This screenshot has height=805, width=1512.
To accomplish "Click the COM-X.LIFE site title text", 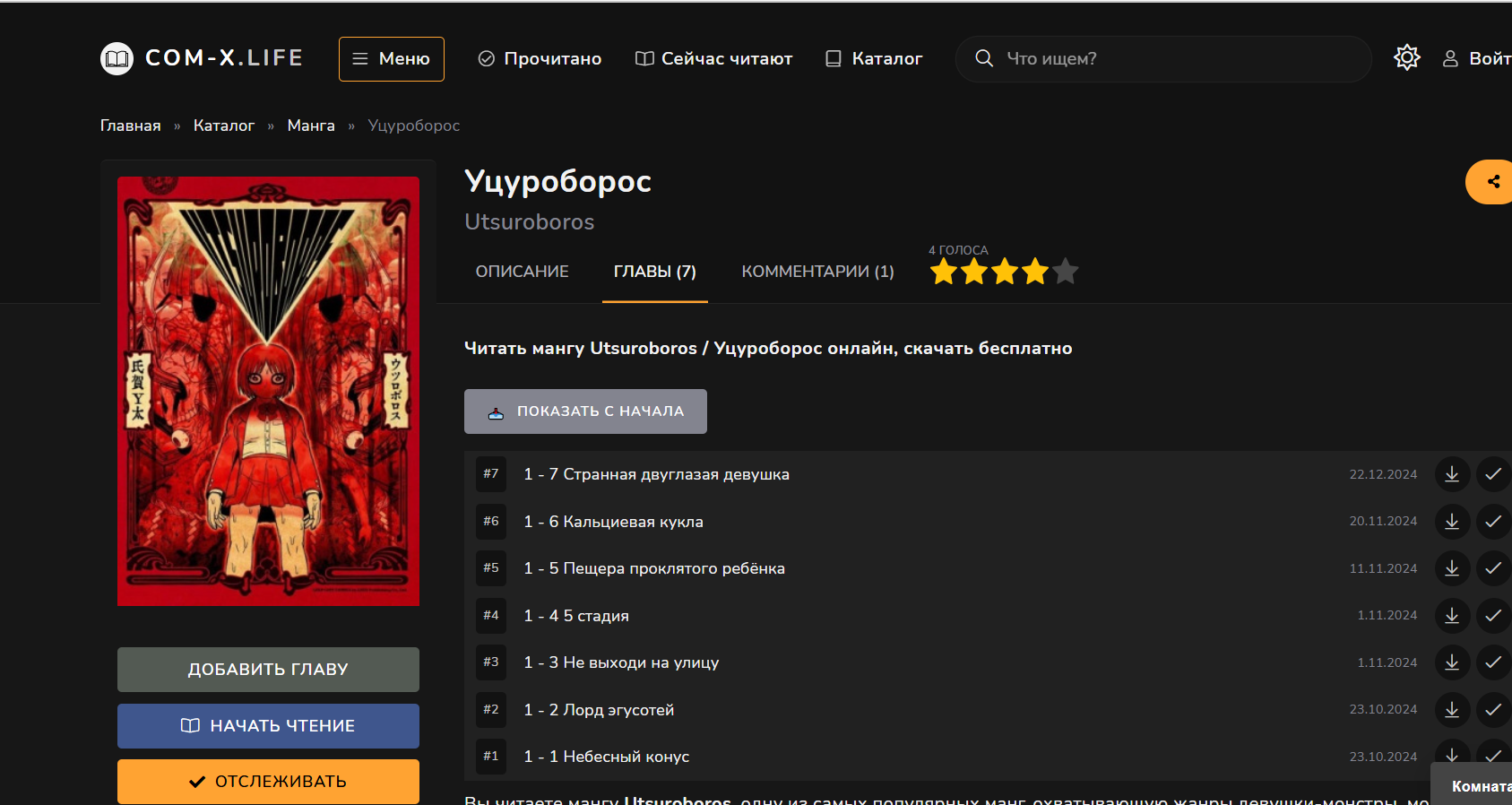I will [x=224, y=58].
